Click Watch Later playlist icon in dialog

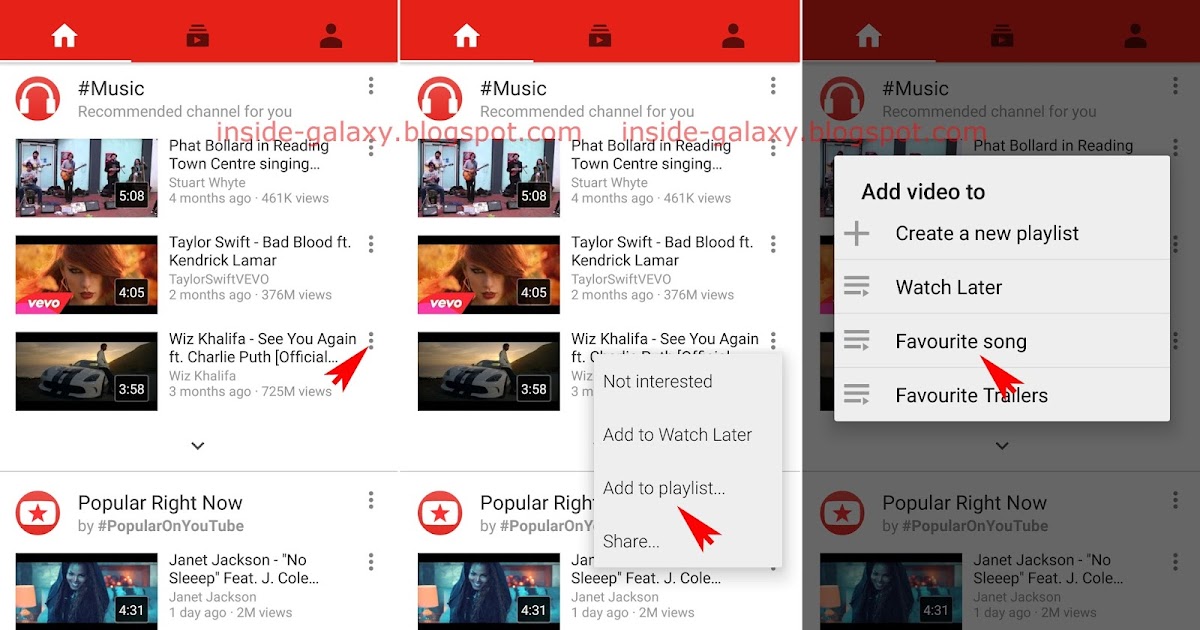tap(856, 288)
